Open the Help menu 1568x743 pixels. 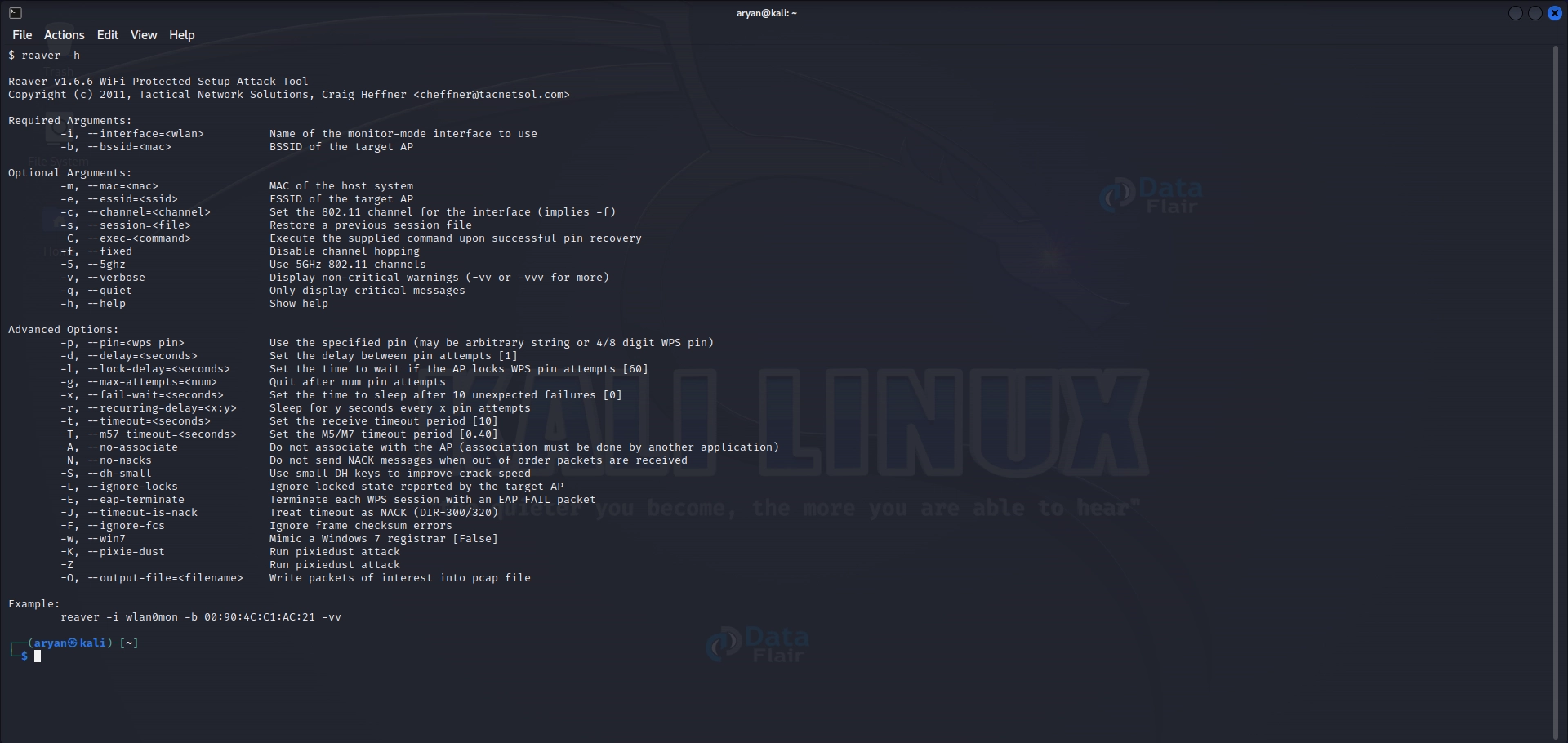(181, 35)
